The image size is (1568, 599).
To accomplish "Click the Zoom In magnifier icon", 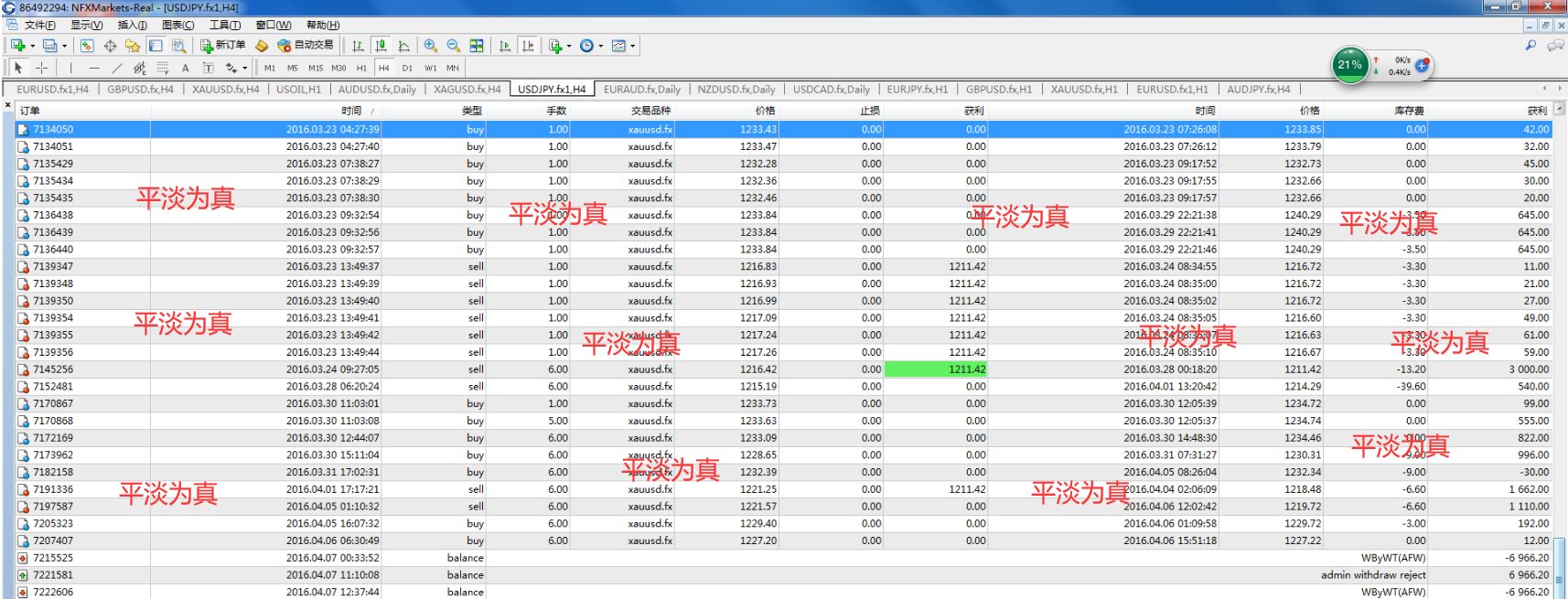I will 430,45.
